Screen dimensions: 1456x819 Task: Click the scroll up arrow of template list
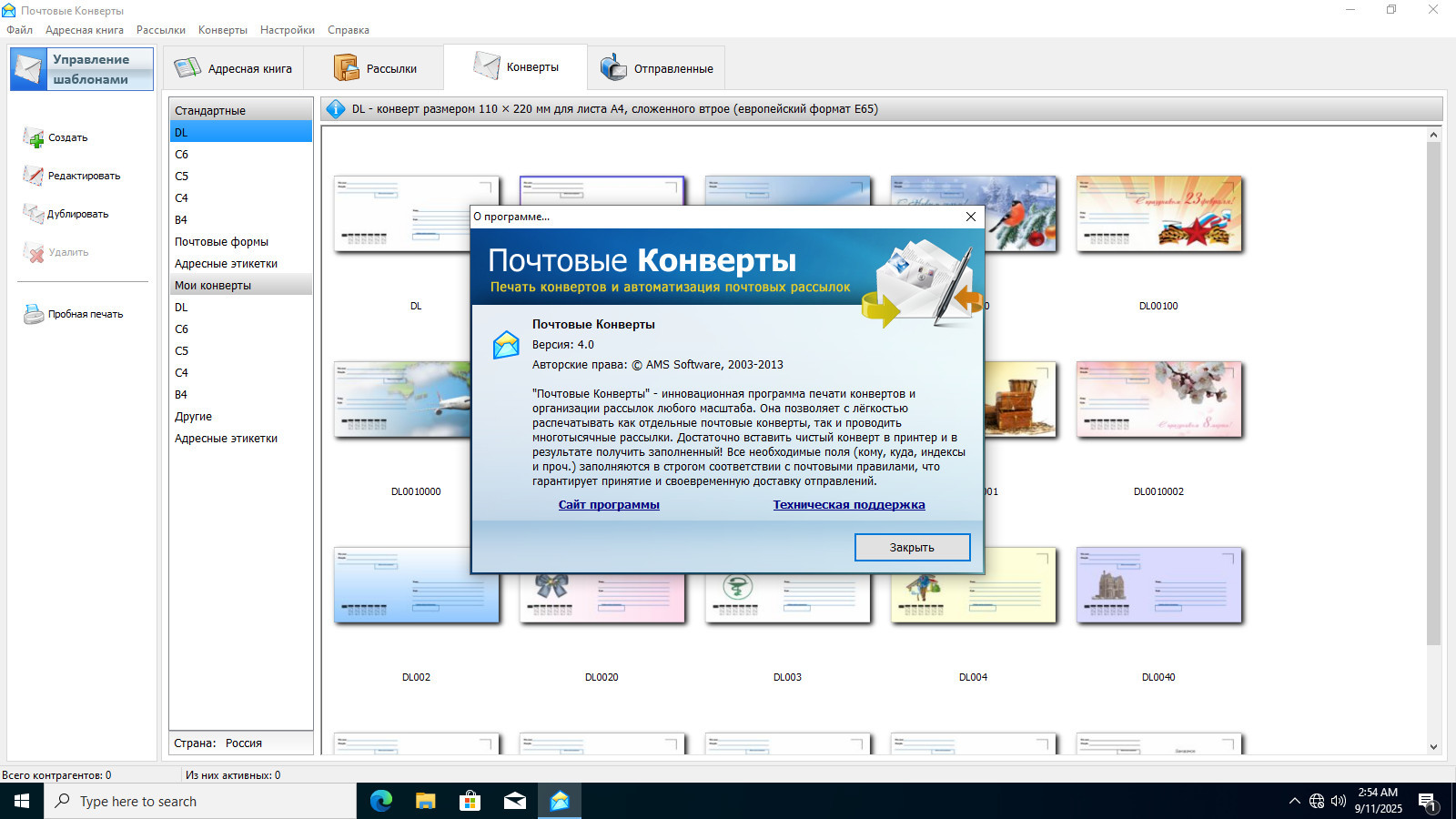pos(1433,135)
